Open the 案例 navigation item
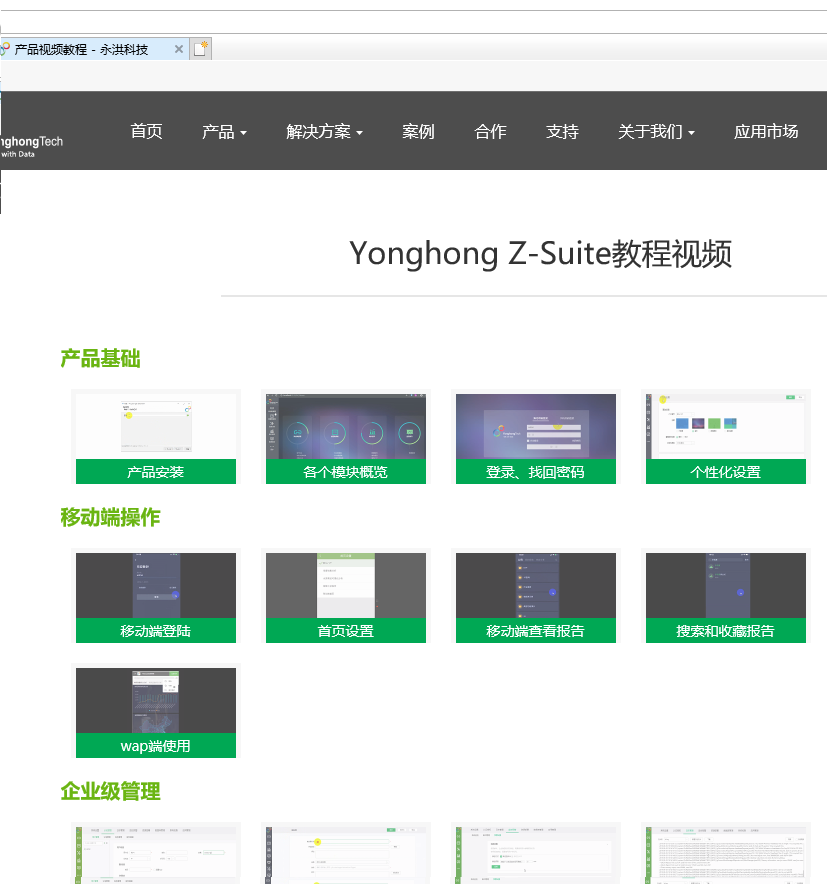The image size is (828, 884). [x=418, y=131]
